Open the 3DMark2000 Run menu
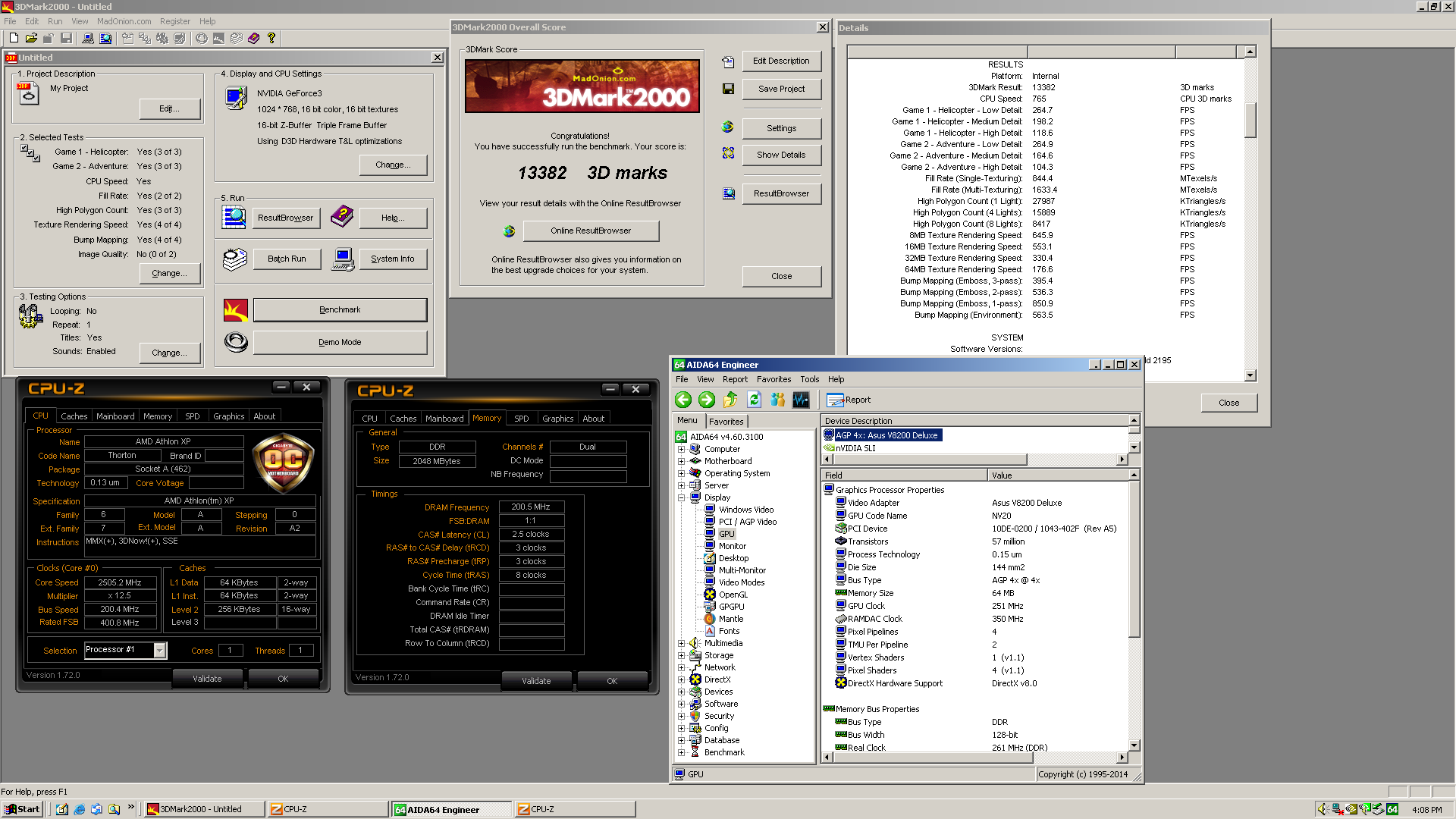This screenshot has height=819, width=1456. [55, 21]
